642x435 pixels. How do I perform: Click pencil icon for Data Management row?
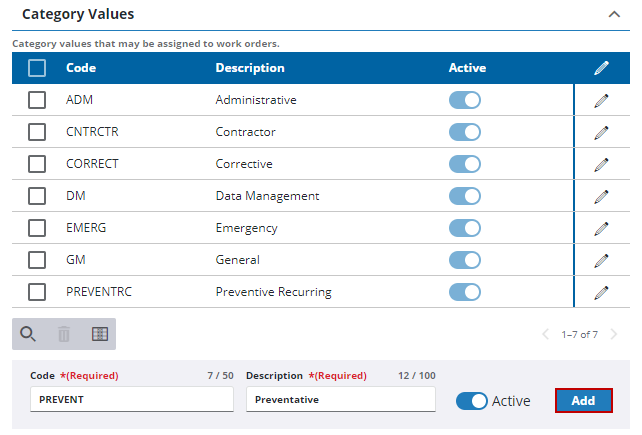click(601, 196)
